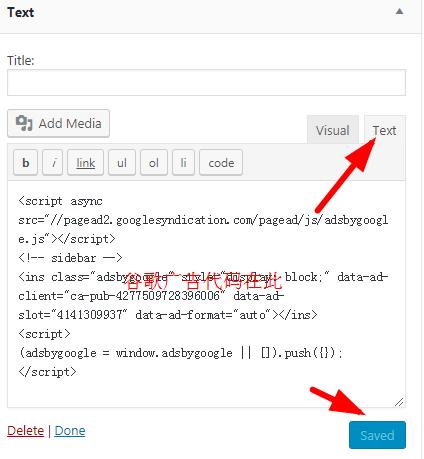Switch to the Text editor tab
The height and width of the screenshot is (459, 424).
pos(384,130)
